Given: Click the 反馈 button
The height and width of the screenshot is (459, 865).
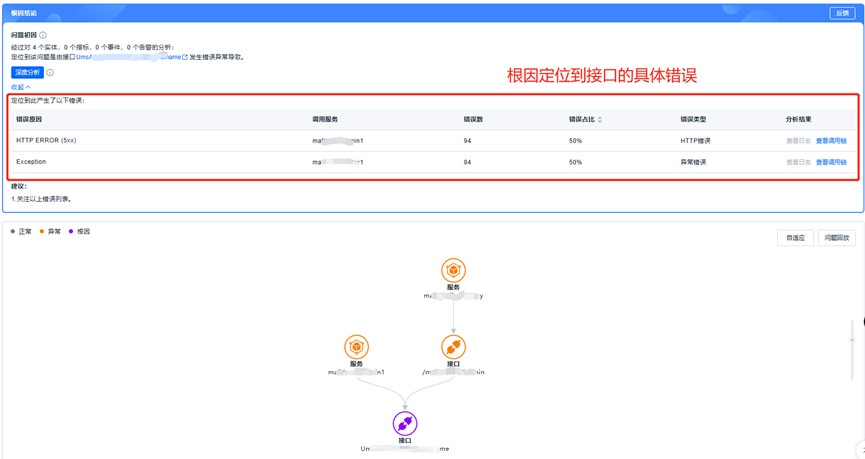Looking at the screenshot, I should 842,13.
